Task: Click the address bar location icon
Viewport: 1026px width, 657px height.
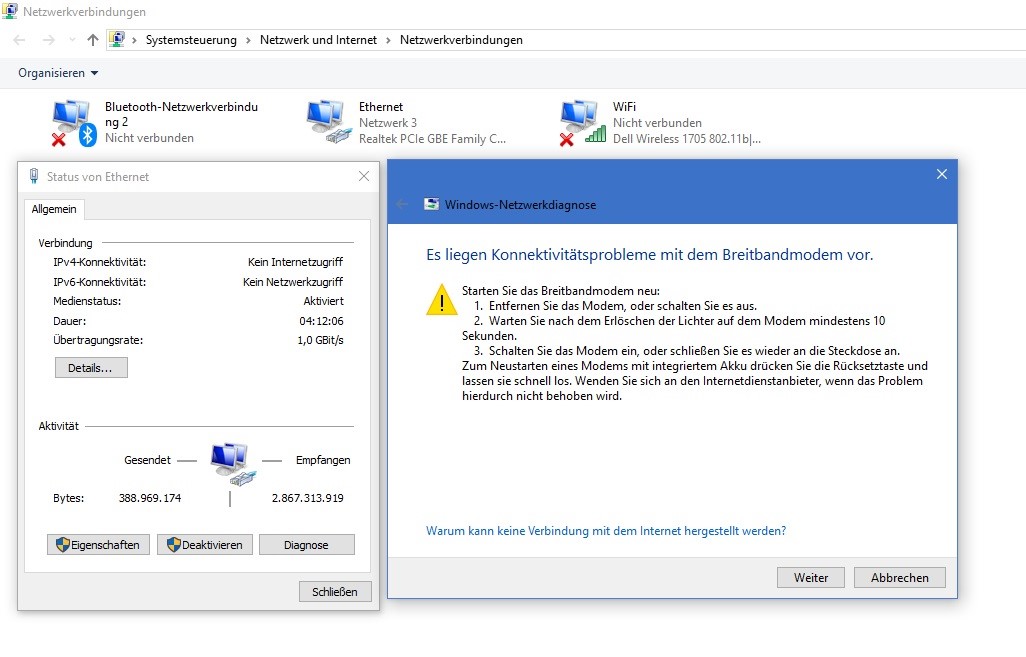Action: [118, 40]
